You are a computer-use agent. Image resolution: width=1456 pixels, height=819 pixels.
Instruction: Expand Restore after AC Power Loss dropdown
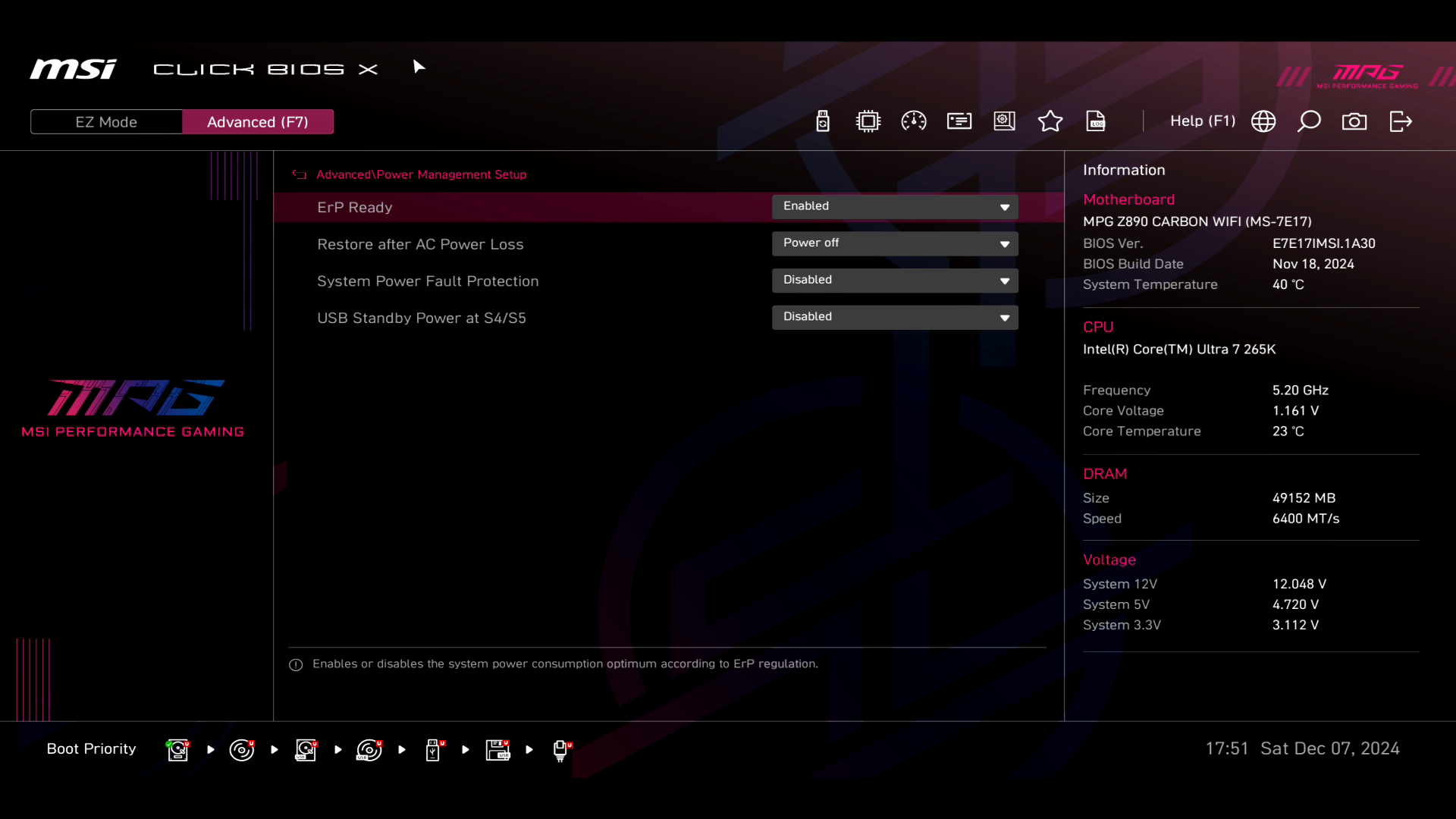pyautogui.click(x=895, y=243)
